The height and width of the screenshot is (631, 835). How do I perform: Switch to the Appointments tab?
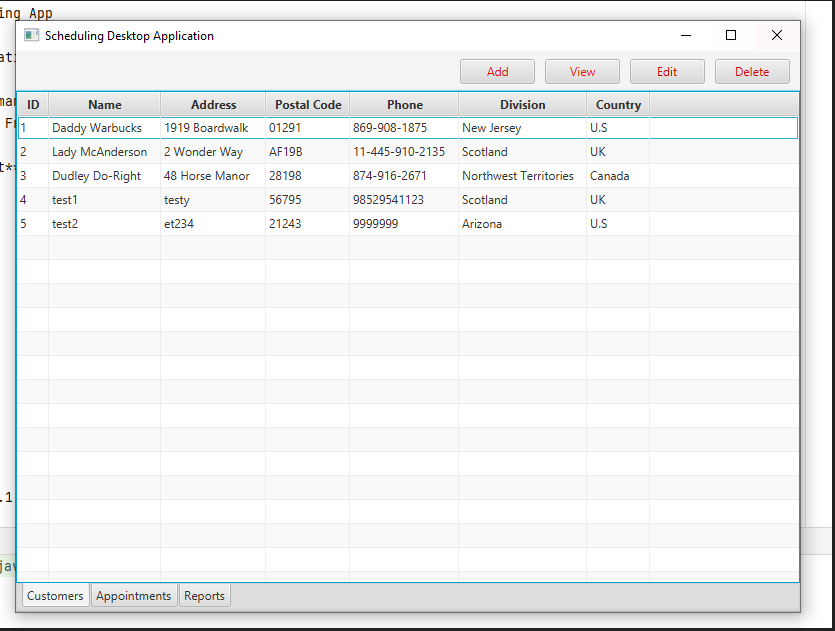pos(133,595)
